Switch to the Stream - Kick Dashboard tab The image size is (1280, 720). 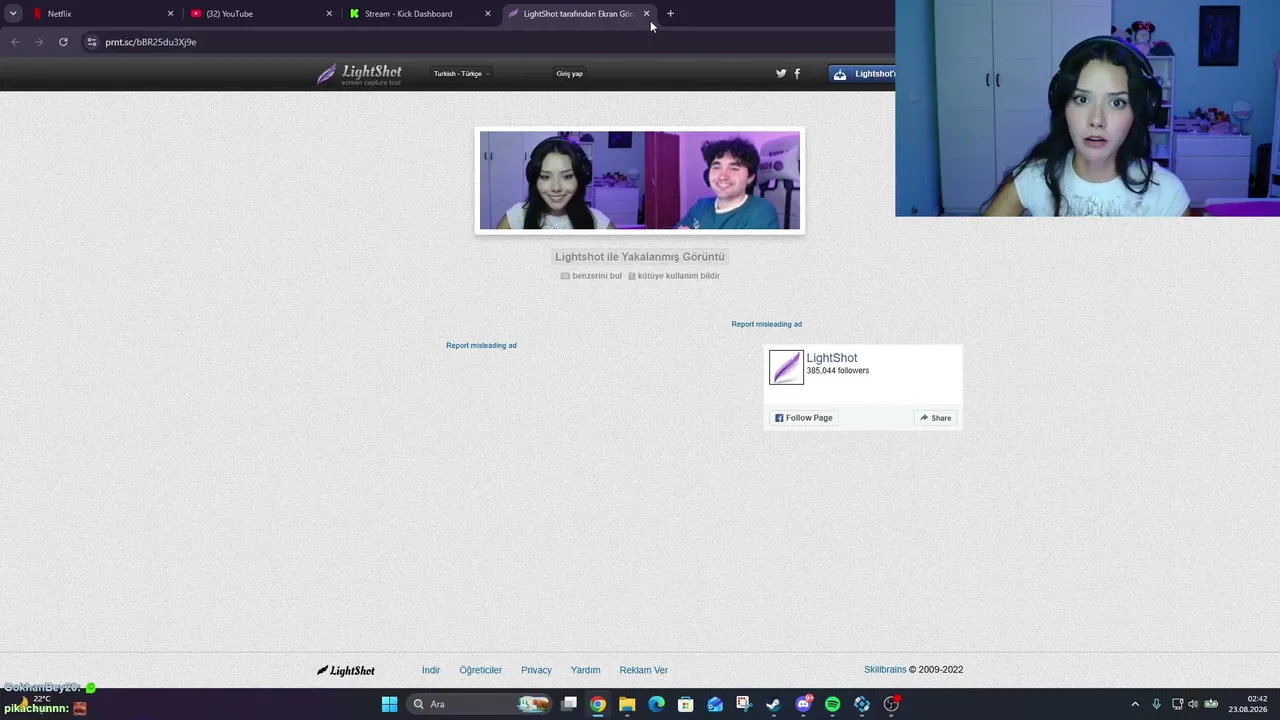[420, 14]
